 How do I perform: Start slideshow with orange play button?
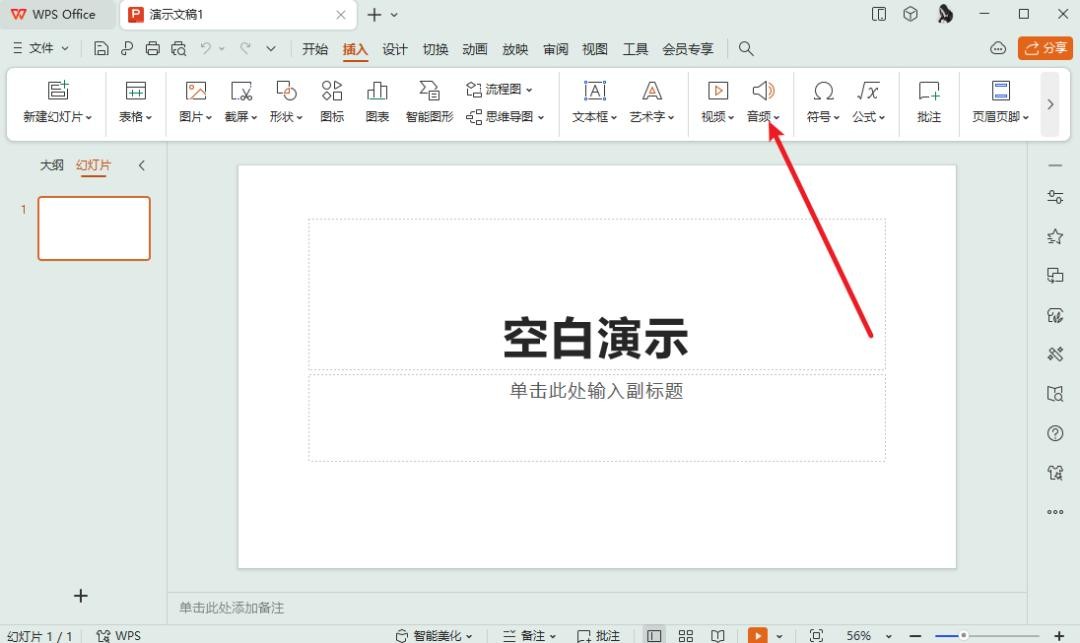click(755, 635)
